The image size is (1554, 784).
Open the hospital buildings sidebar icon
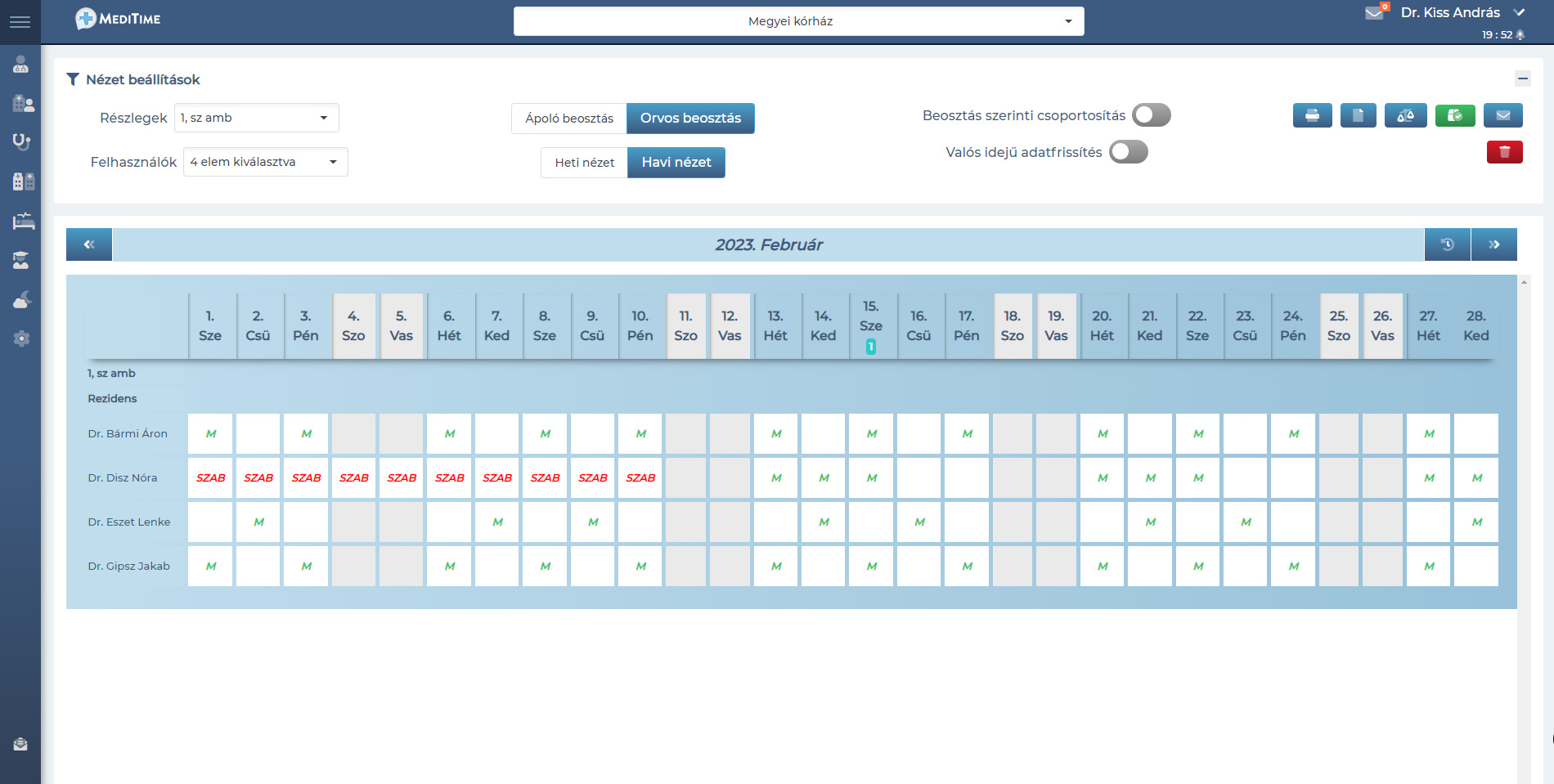(23, 181)
